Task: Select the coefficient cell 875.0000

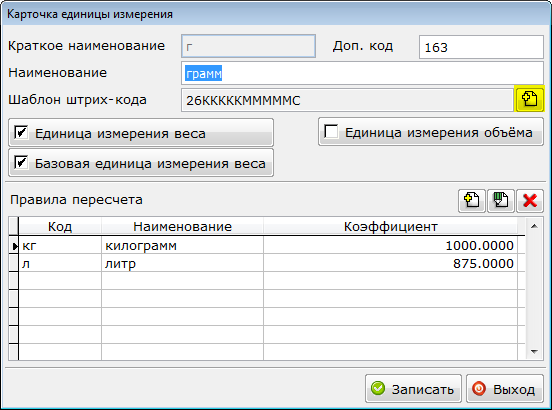Action: (x=390, y=263)
